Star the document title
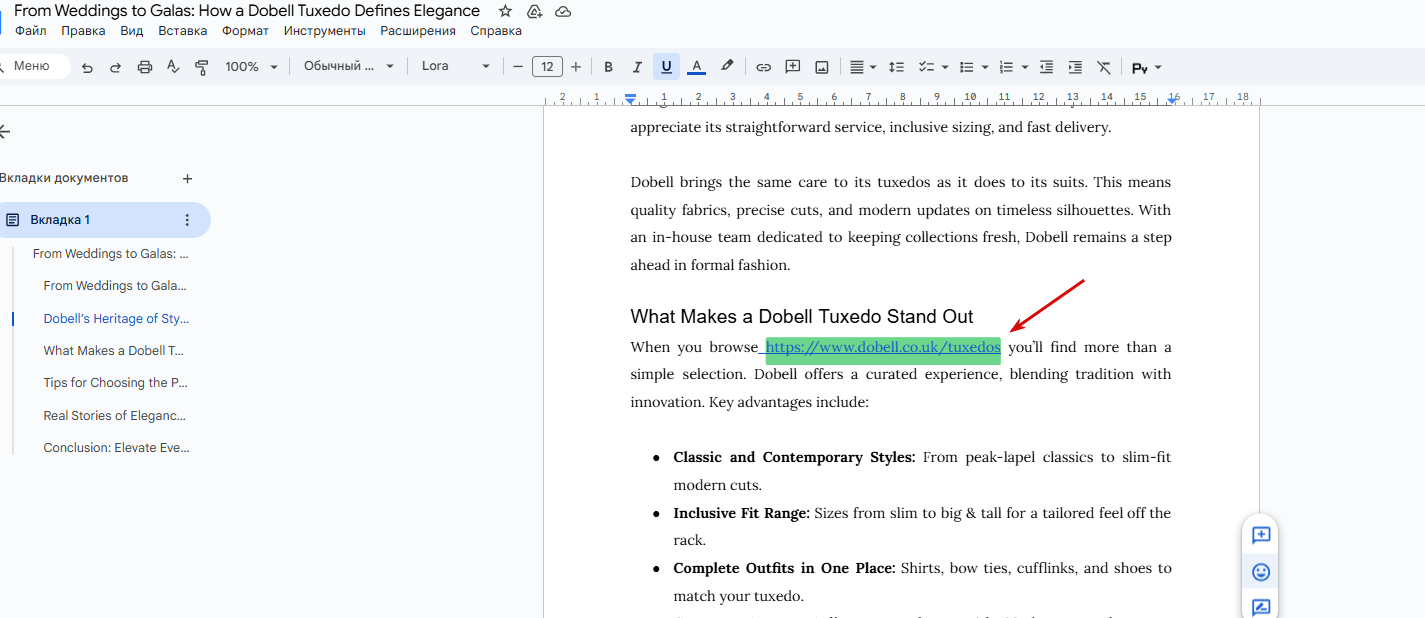This screenshot has height=618, width=1425. pyautogui.click(x=505, y=11)
